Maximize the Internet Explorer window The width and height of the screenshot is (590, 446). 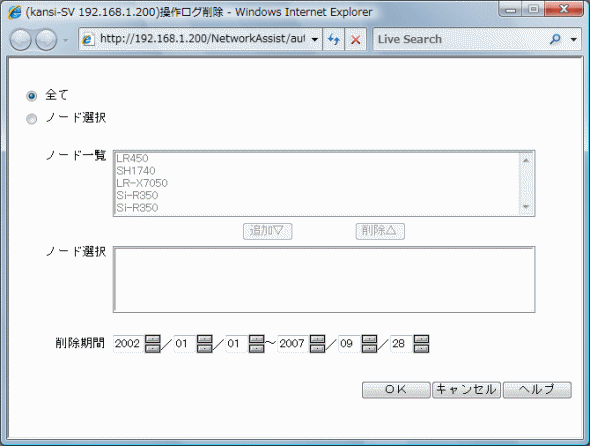point(533,9)
